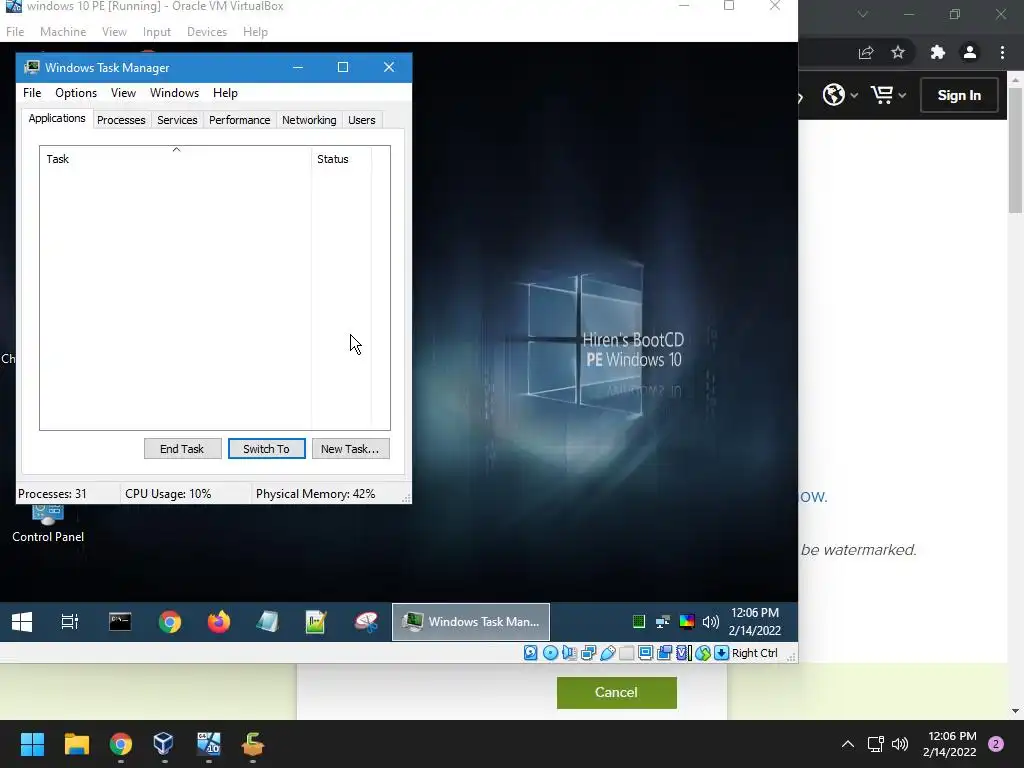Open VirtualBox Input menu
This screenshot has width=1024, height=768.
[x=157, y=31]
